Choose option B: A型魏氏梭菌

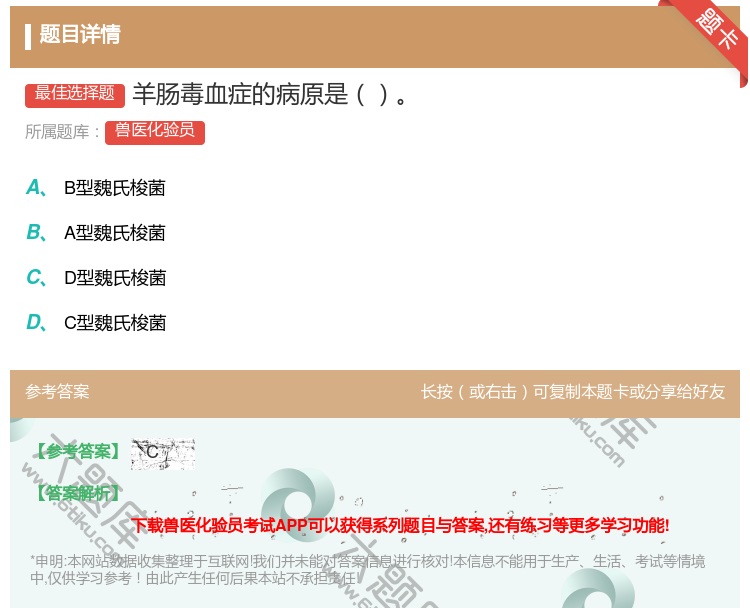(x=96, y=233)
